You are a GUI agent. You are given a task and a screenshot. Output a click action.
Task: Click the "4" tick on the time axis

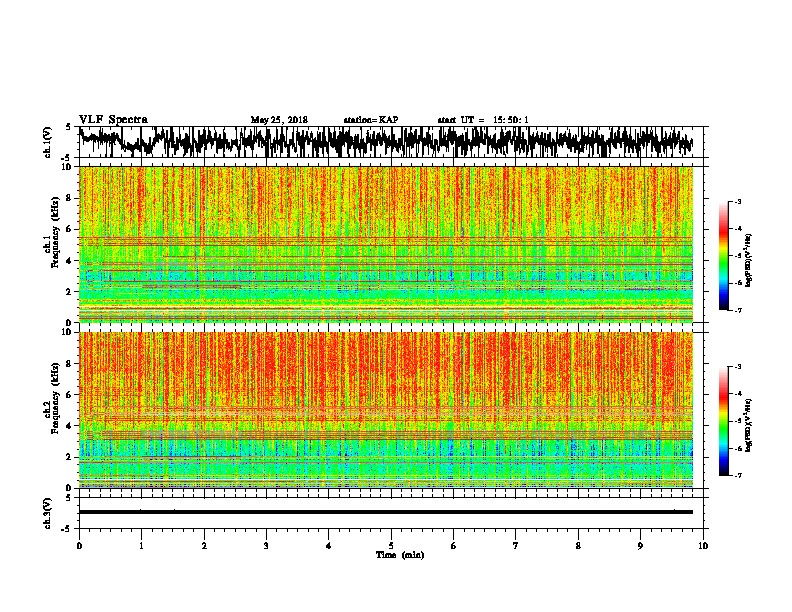[329, 546]
